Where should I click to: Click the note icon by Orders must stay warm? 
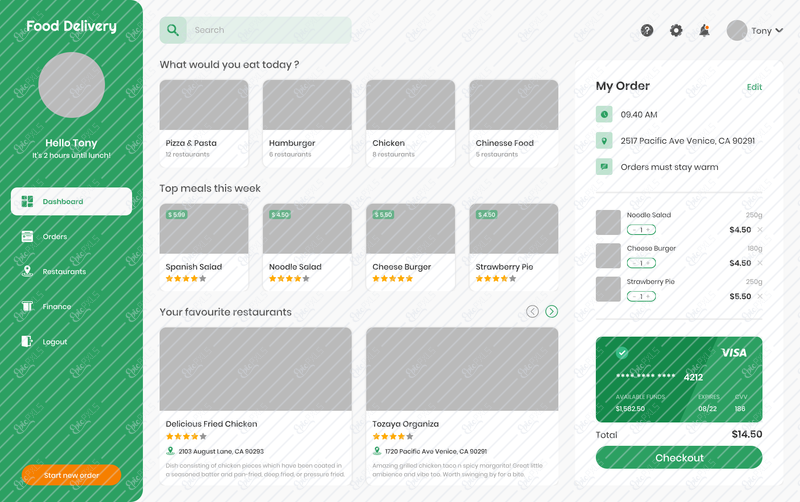604,166
